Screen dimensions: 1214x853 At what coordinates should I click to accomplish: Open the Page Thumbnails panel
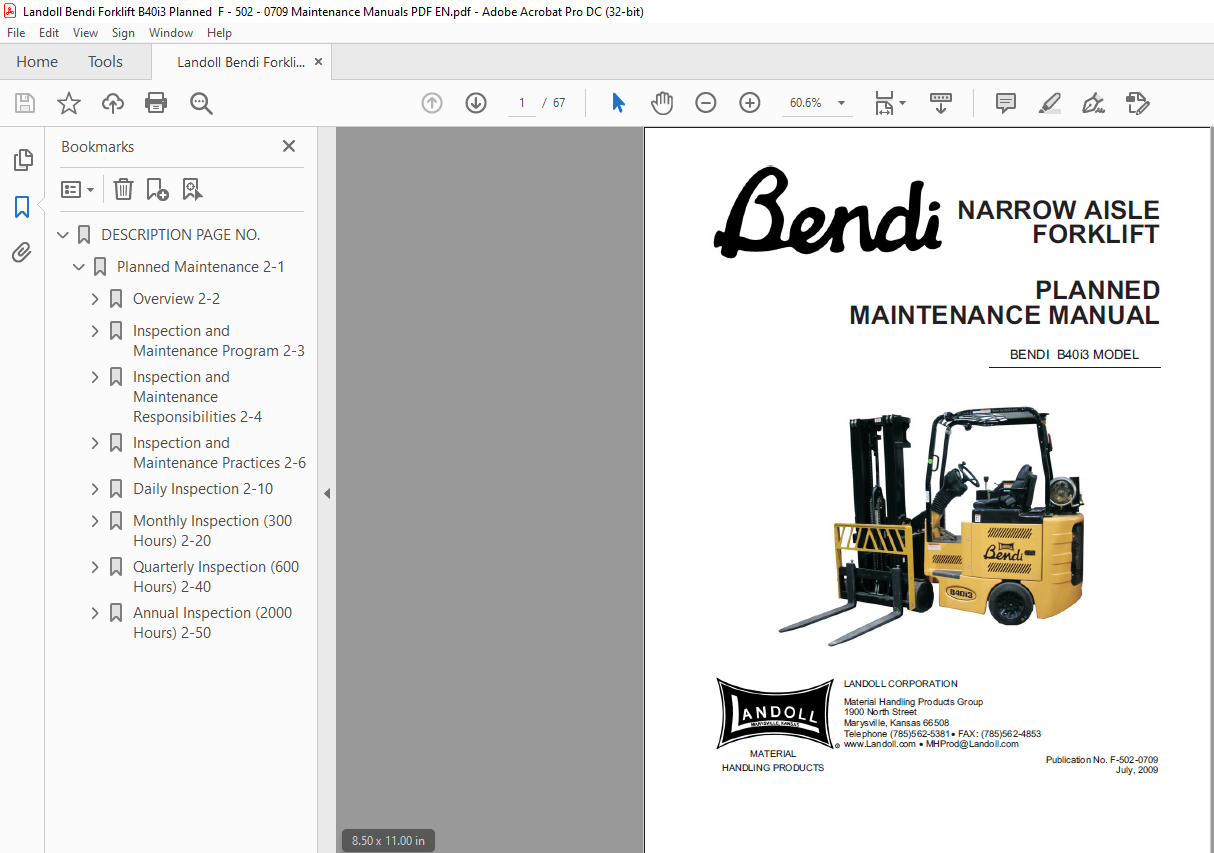22,160
